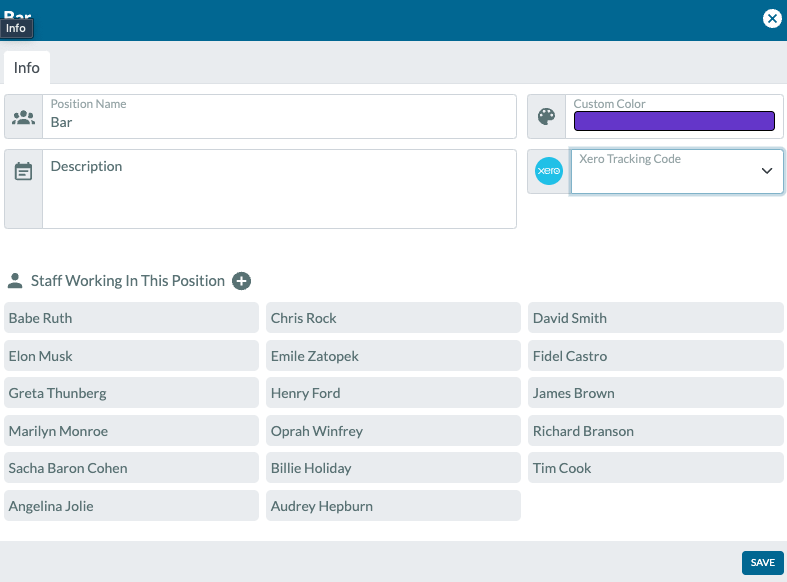Close the Bar position dialog
Image resolution: width=787 pixels, height=582 pixels.
(x=772, y=19)
